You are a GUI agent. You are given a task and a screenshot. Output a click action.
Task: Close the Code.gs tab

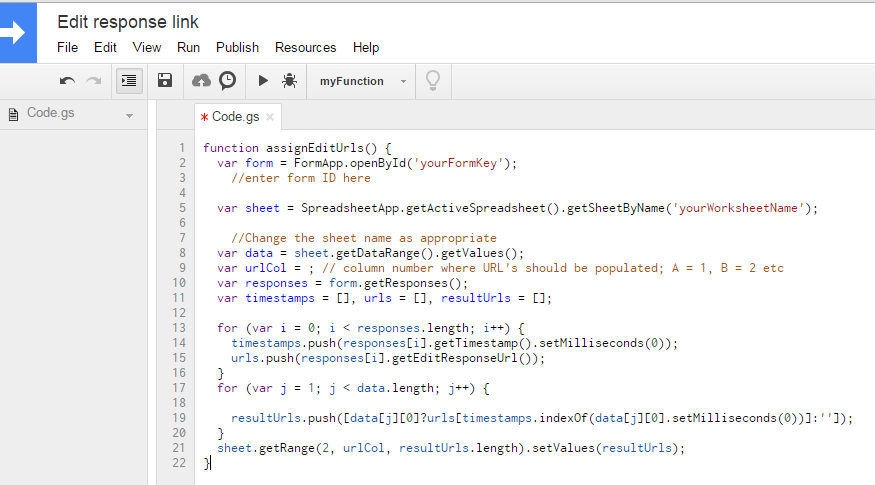coord(270,117)
